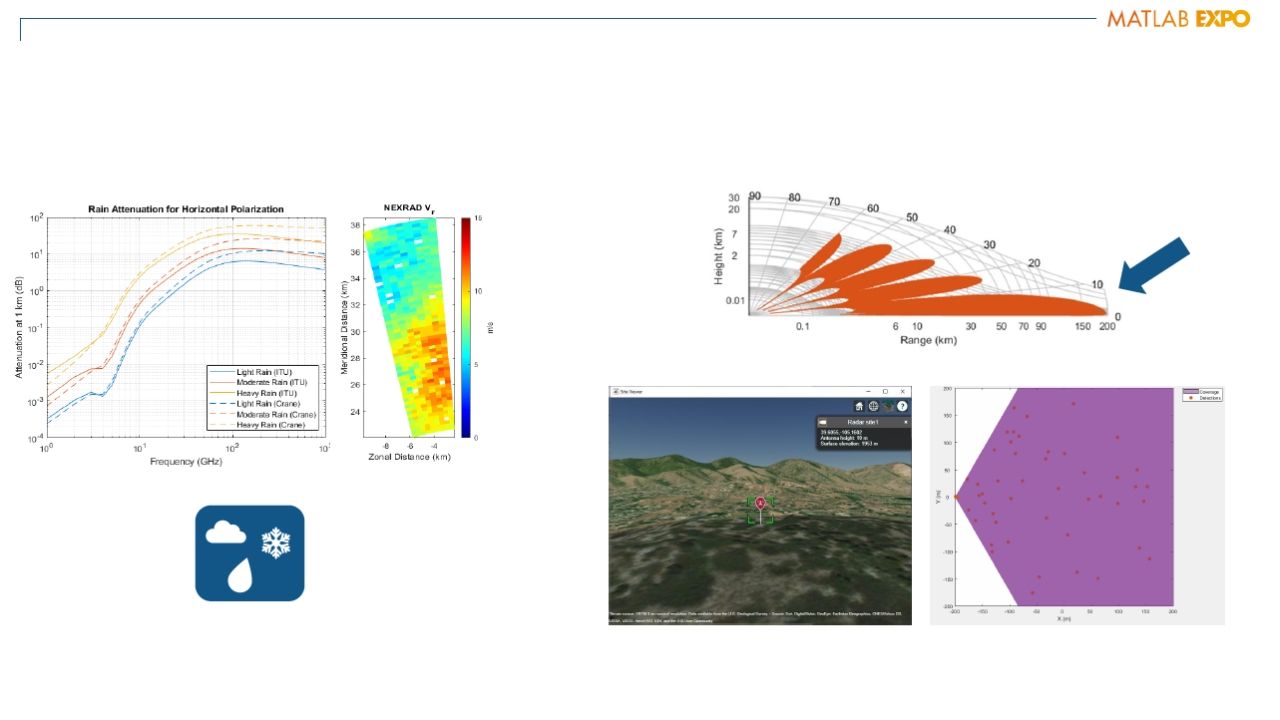Click the Surface elevation line in the popup
Viewport: 1280px width, 720px height.
pyautogui.click(x=850, y=443)
